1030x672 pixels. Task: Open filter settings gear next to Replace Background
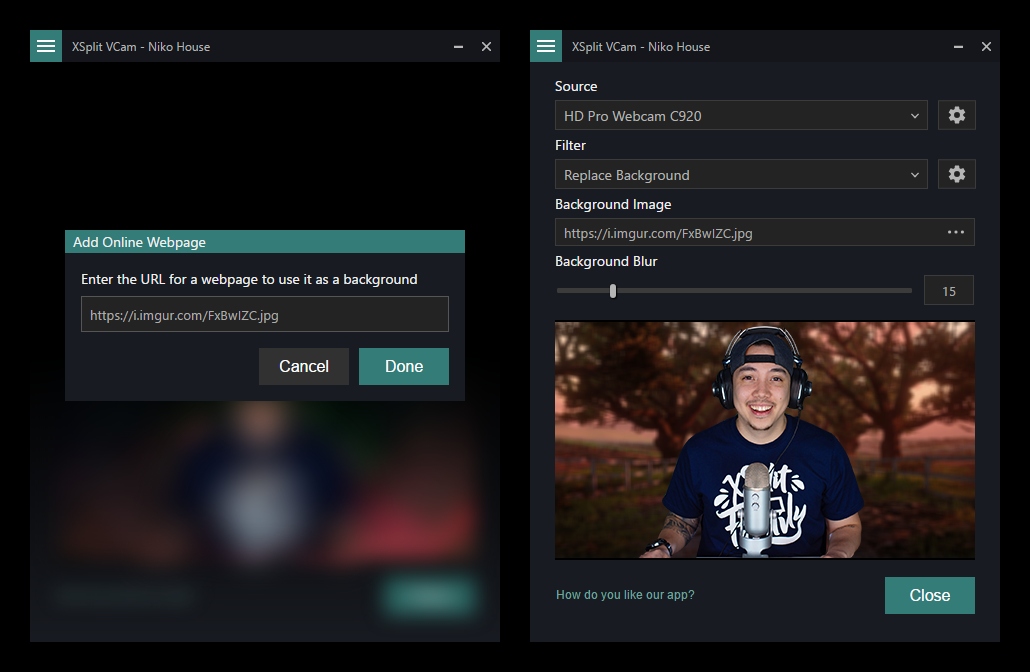[x=957, y=174]
